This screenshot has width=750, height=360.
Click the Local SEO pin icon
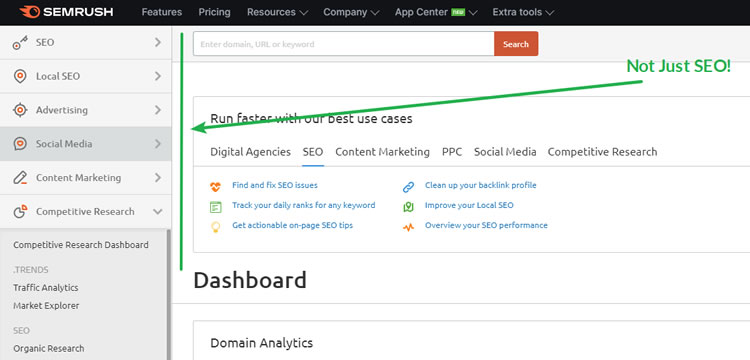click(x=20, y=76)
